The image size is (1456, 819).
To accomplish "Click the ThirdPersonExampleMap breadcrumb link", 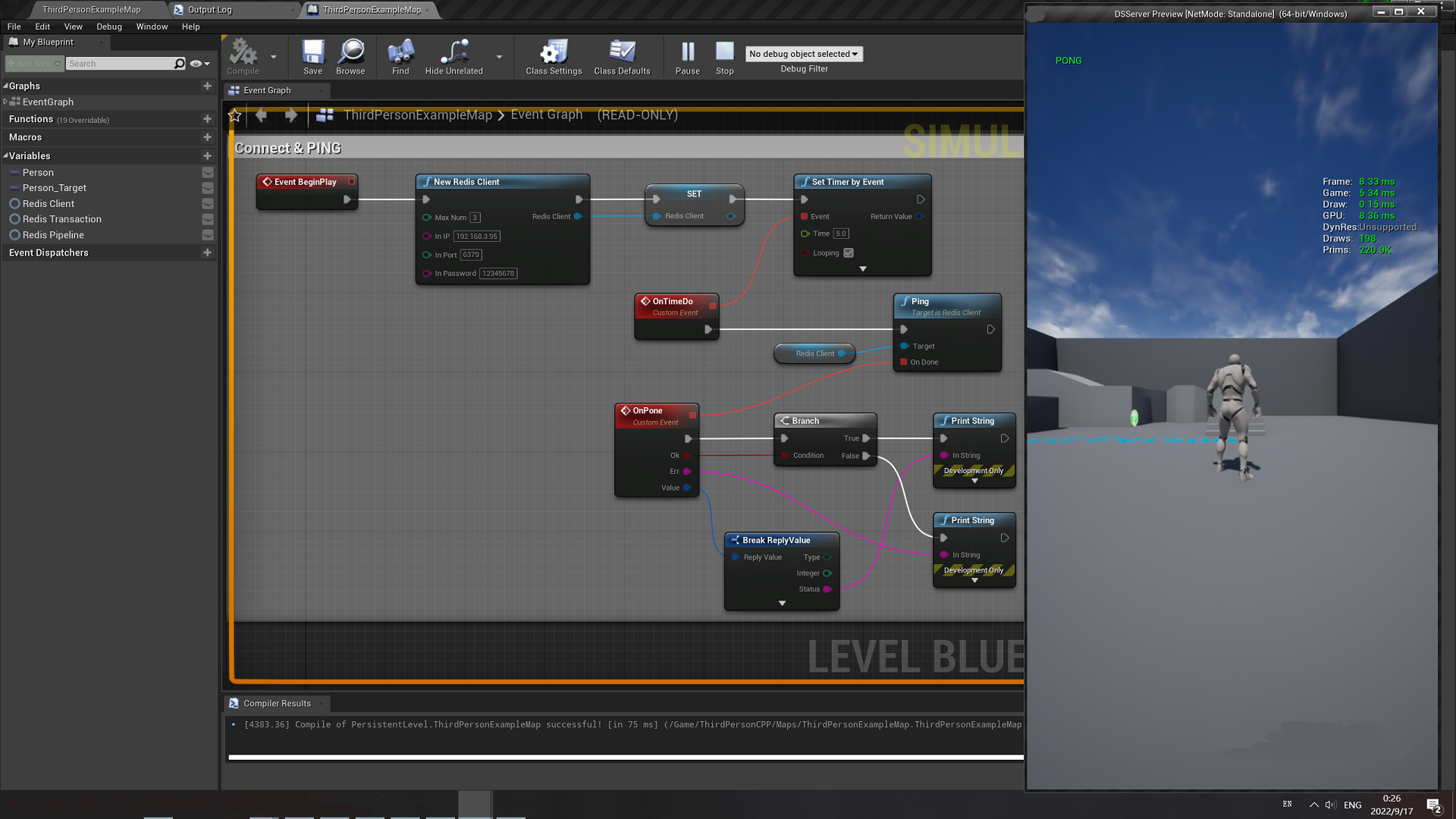I will pos(418,115).
